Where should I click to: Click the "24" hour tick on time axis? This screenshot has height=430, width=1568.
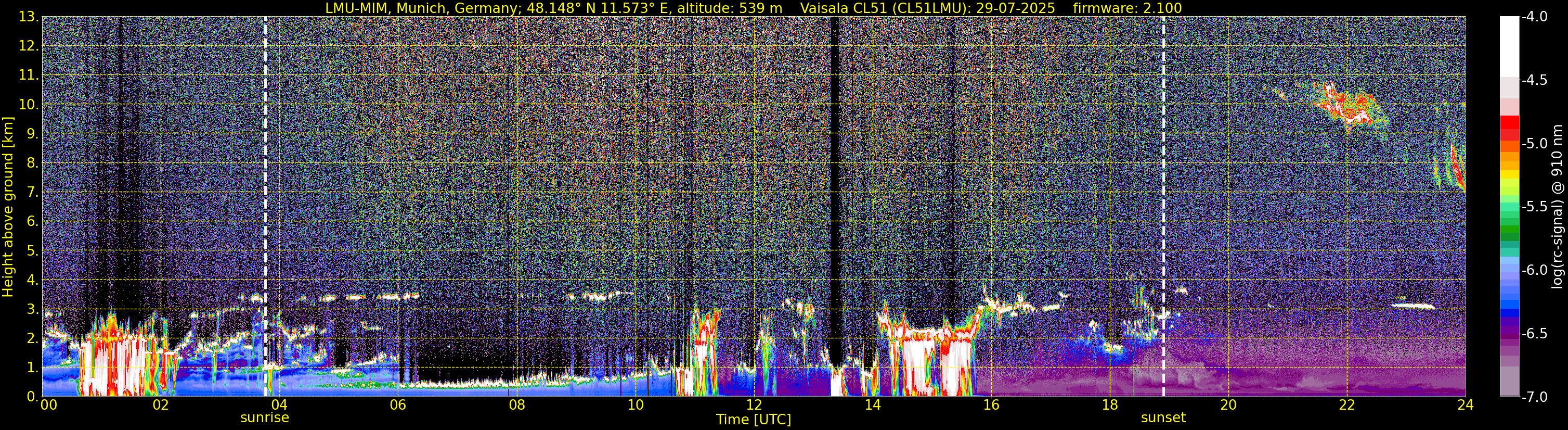1465,405
